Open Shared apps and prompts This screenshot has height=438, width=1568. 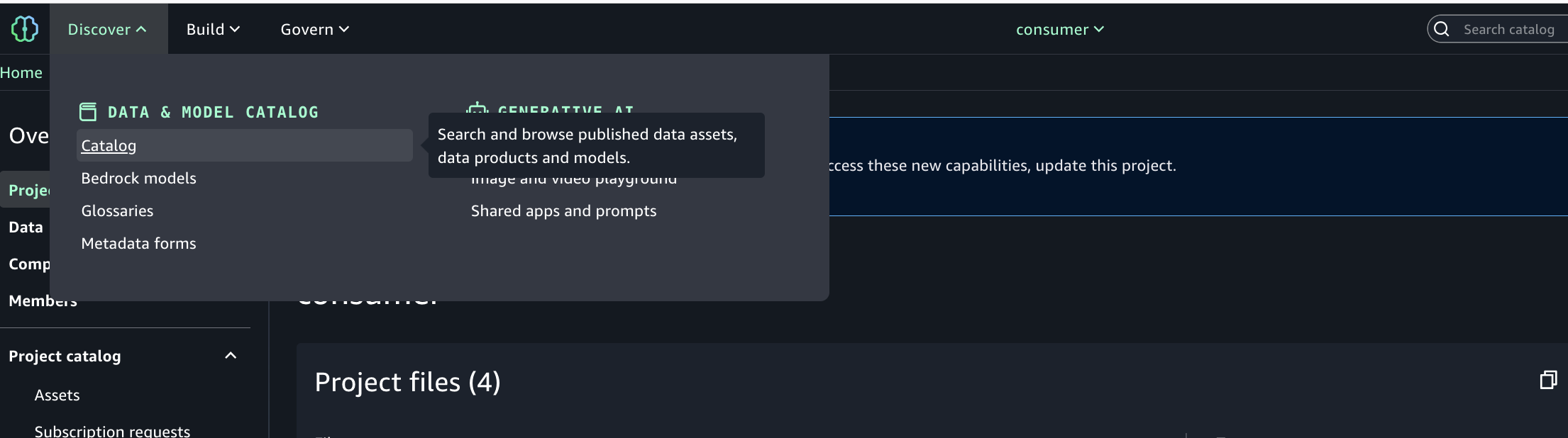[x=563, y=210]
